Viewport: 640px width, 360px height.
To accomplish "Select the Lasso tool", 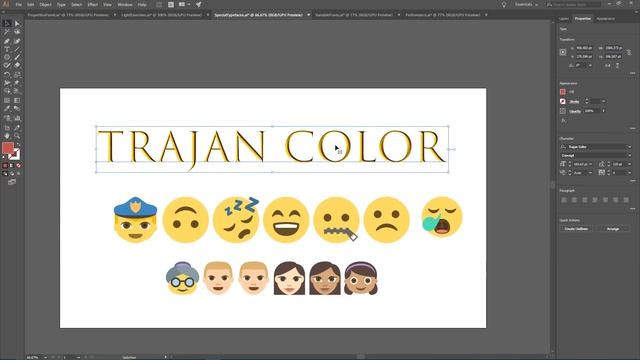I will (17, 32).
